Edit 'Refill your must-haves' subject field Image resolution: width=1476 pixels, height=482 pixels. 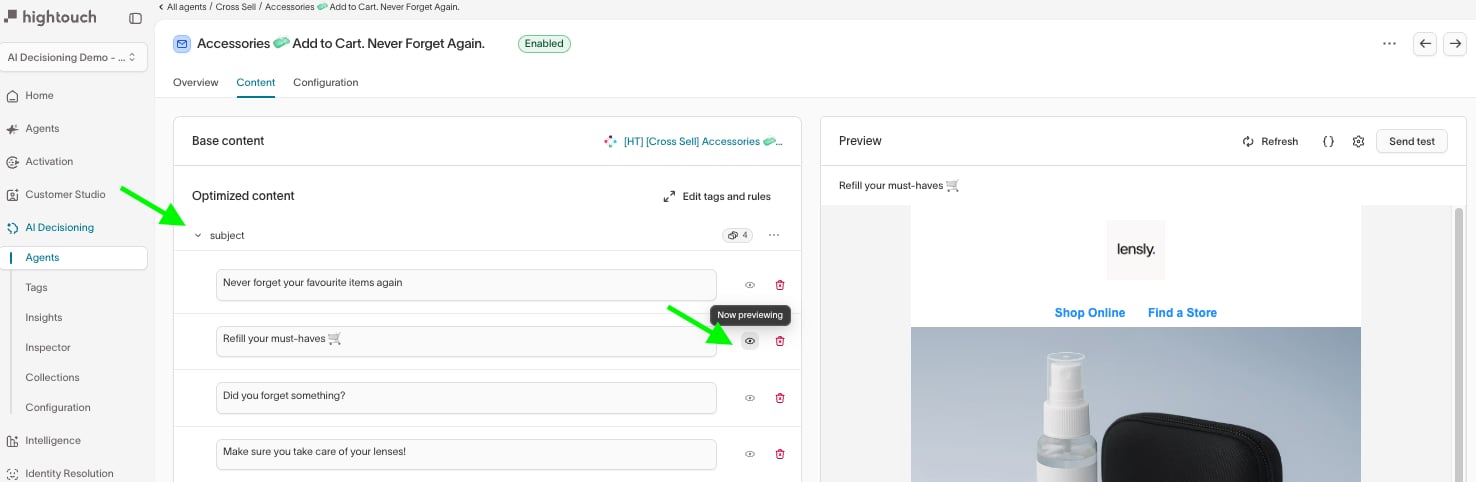pos(466,341)
